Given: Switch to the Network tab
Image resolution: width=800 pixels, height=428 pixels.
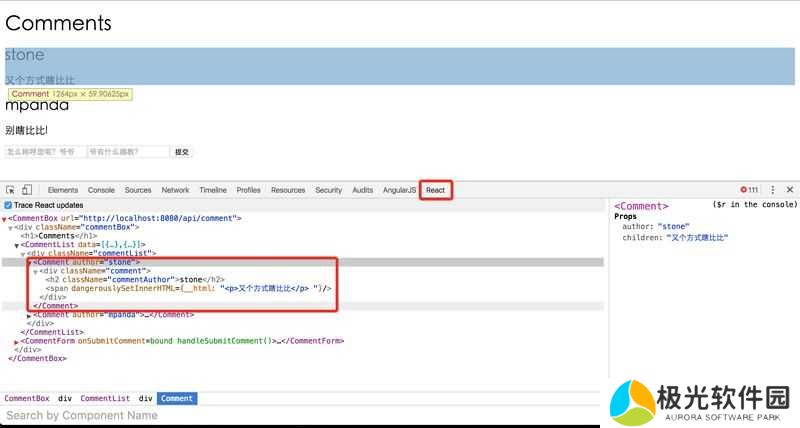Looking at the screenshot, I should tap(175, 190).
